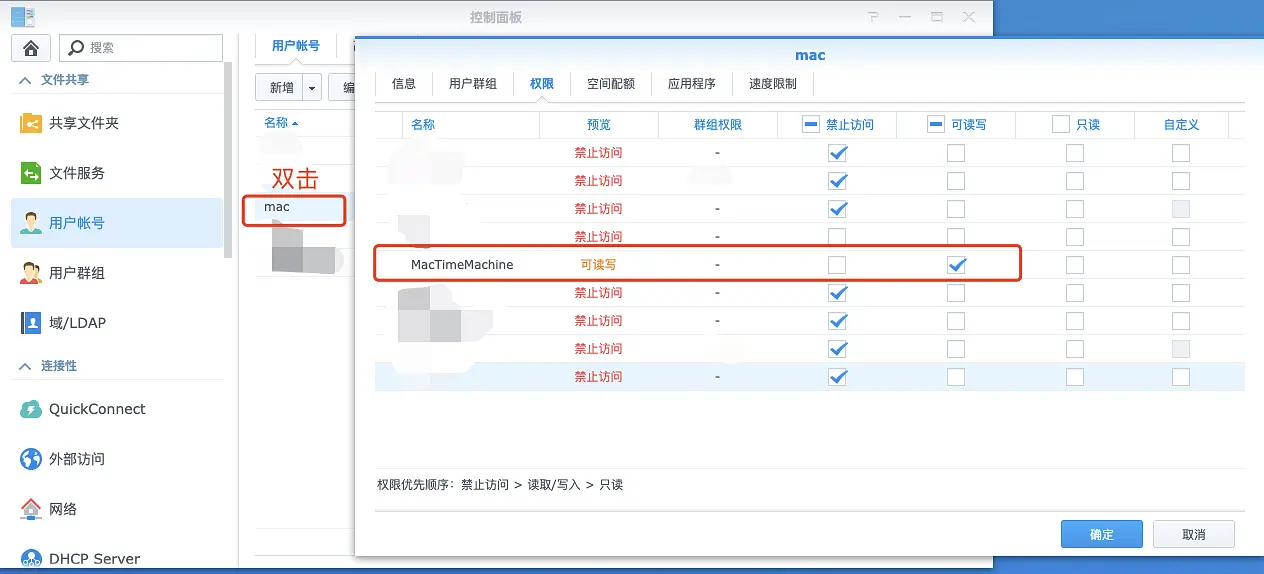Image resolution: width=1264 pixels, height=574 pixels.
Task: Maximize the 控制面板 window
Action: coord(937,17)
